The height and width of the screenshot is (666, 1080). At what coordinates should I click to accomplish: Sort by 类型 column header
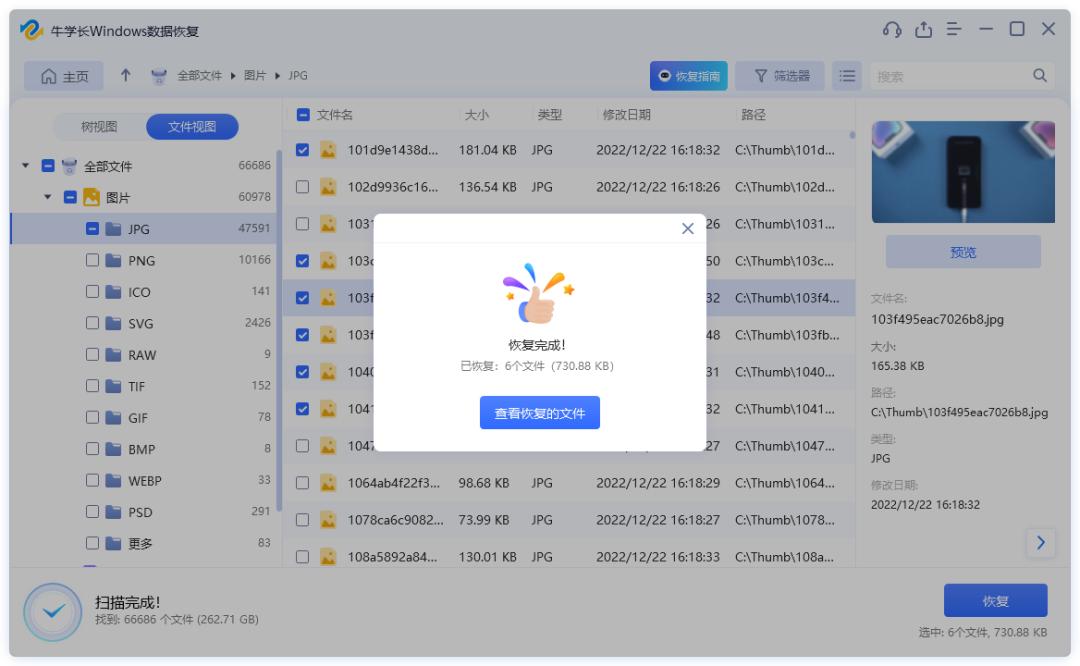point(550,114)
